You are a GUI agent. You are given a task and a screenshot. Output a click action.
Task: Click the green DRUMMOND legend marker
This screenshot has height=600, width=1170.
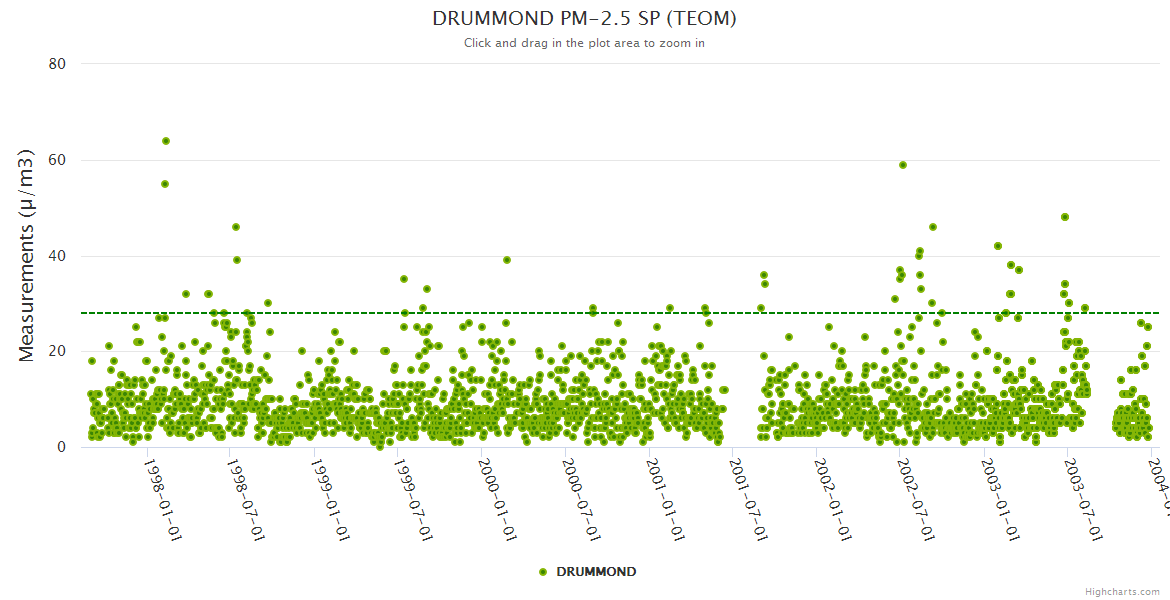543,572
